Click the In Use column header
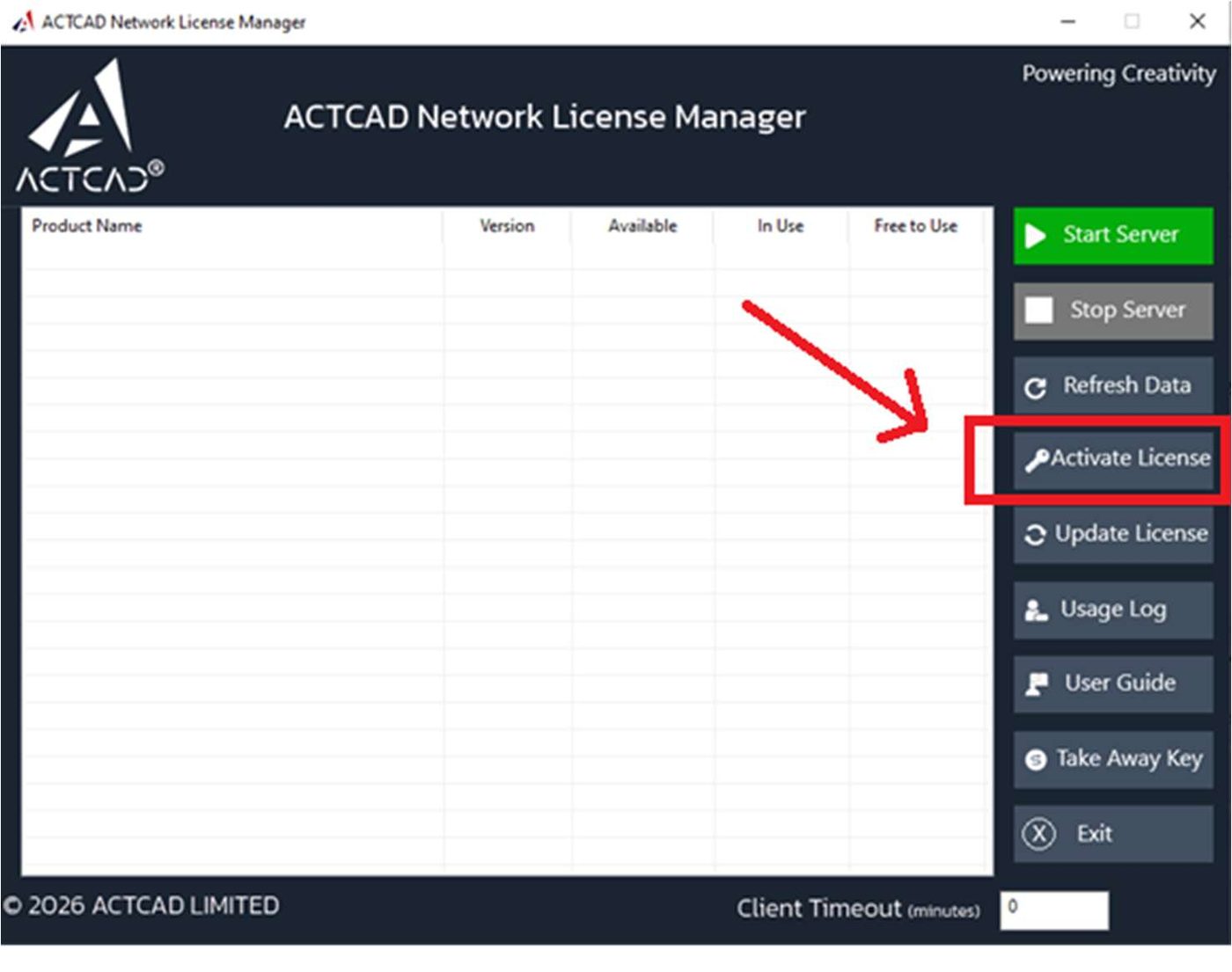This screenshot has height=972, width=1232. click(x=781, y=226)
